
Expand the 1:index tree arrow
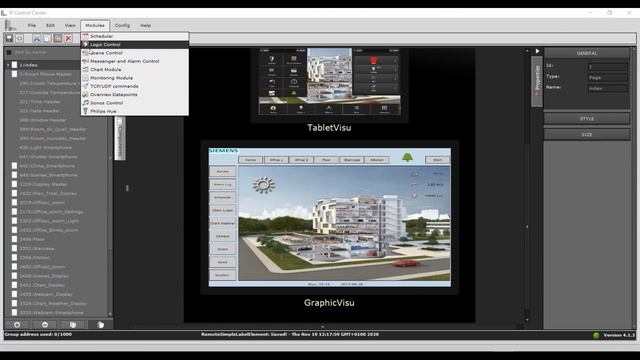pyautogui.click(x=8, y=65)
